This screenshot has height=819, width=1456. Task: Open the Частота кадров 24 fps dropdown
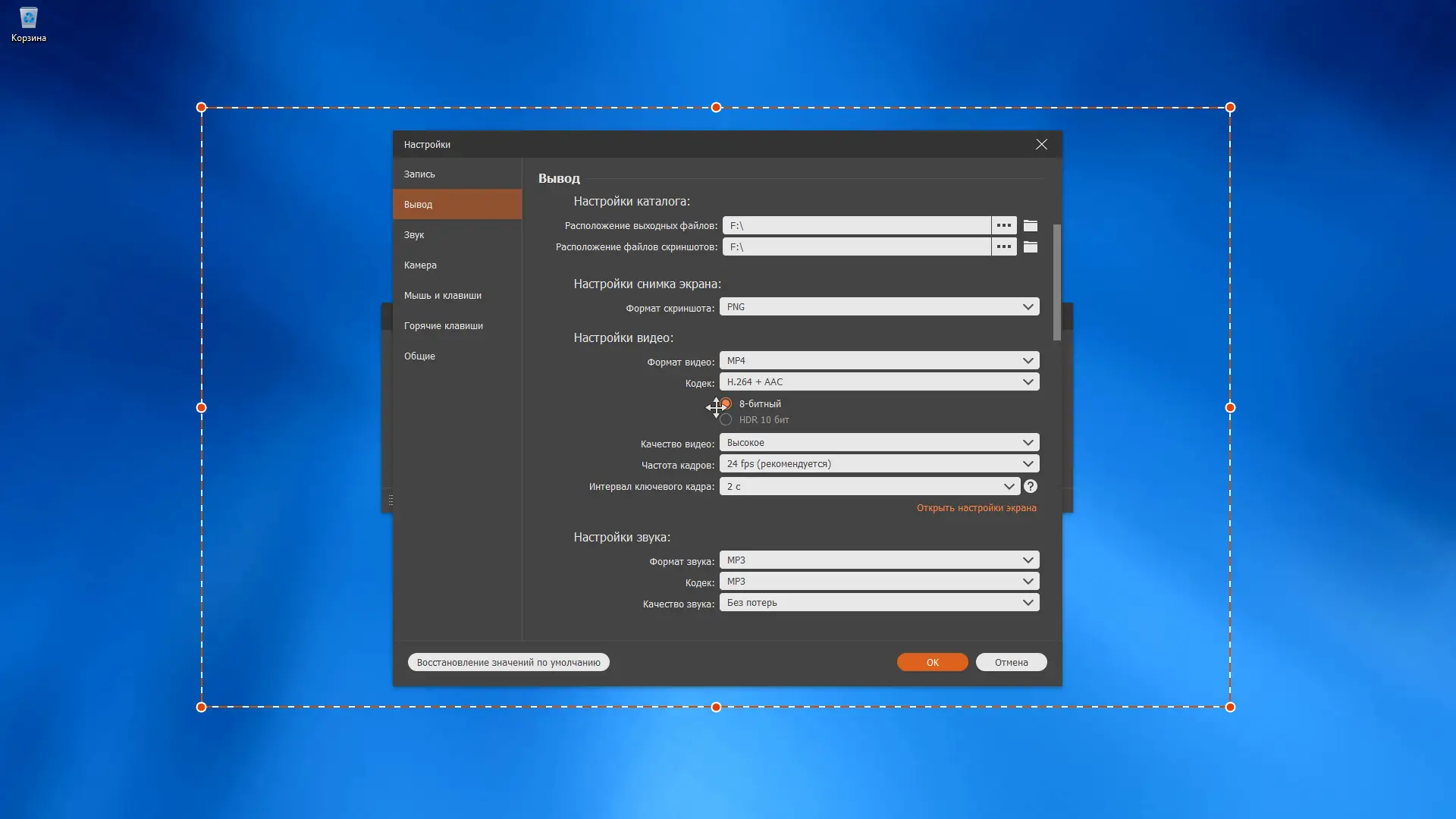[x=879, y=464]
